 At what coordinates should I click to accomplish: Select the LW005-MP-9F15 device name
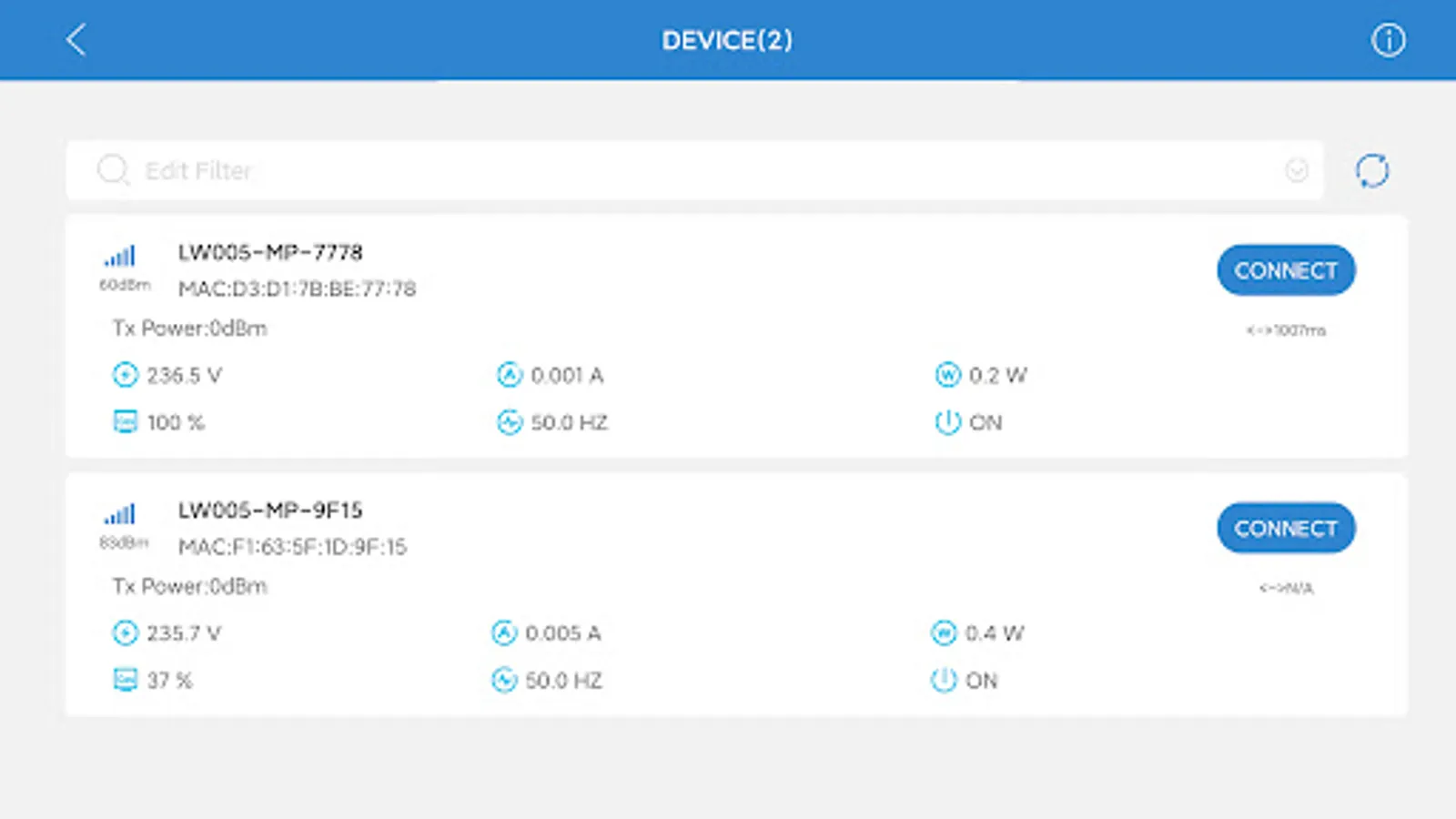click(270, 511)
